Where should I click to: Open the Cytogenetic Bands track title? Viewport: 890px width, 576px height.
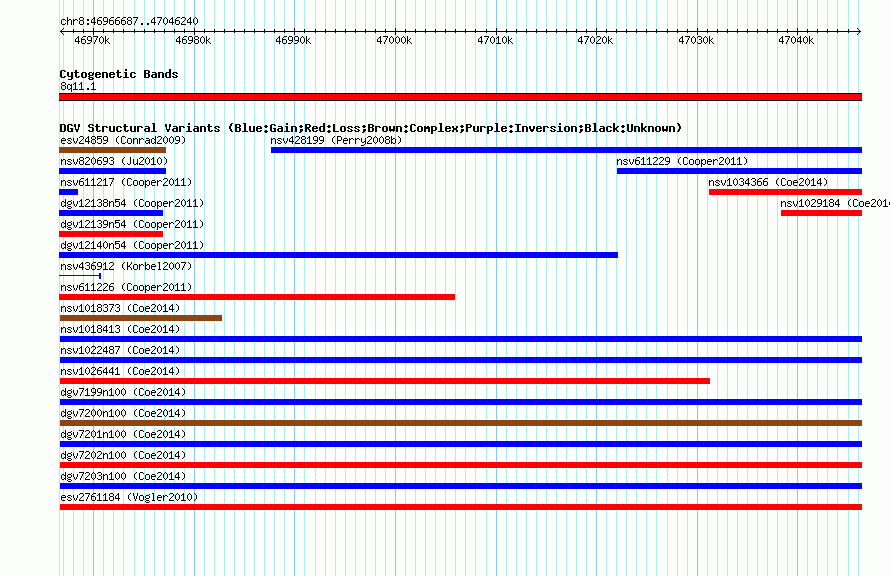coord(119,74)
